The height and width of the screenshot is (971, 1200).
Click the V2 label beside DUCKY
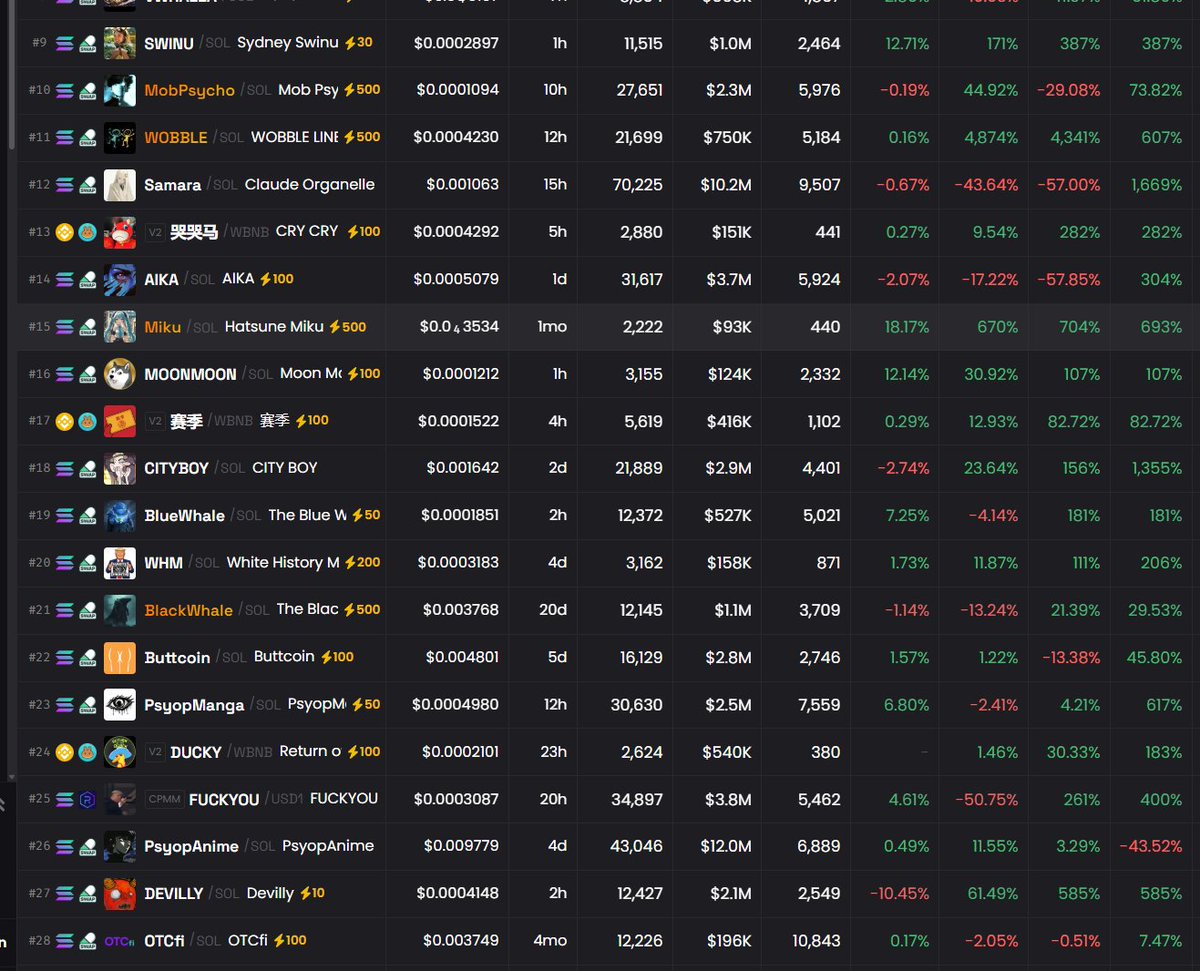[155, 752]
